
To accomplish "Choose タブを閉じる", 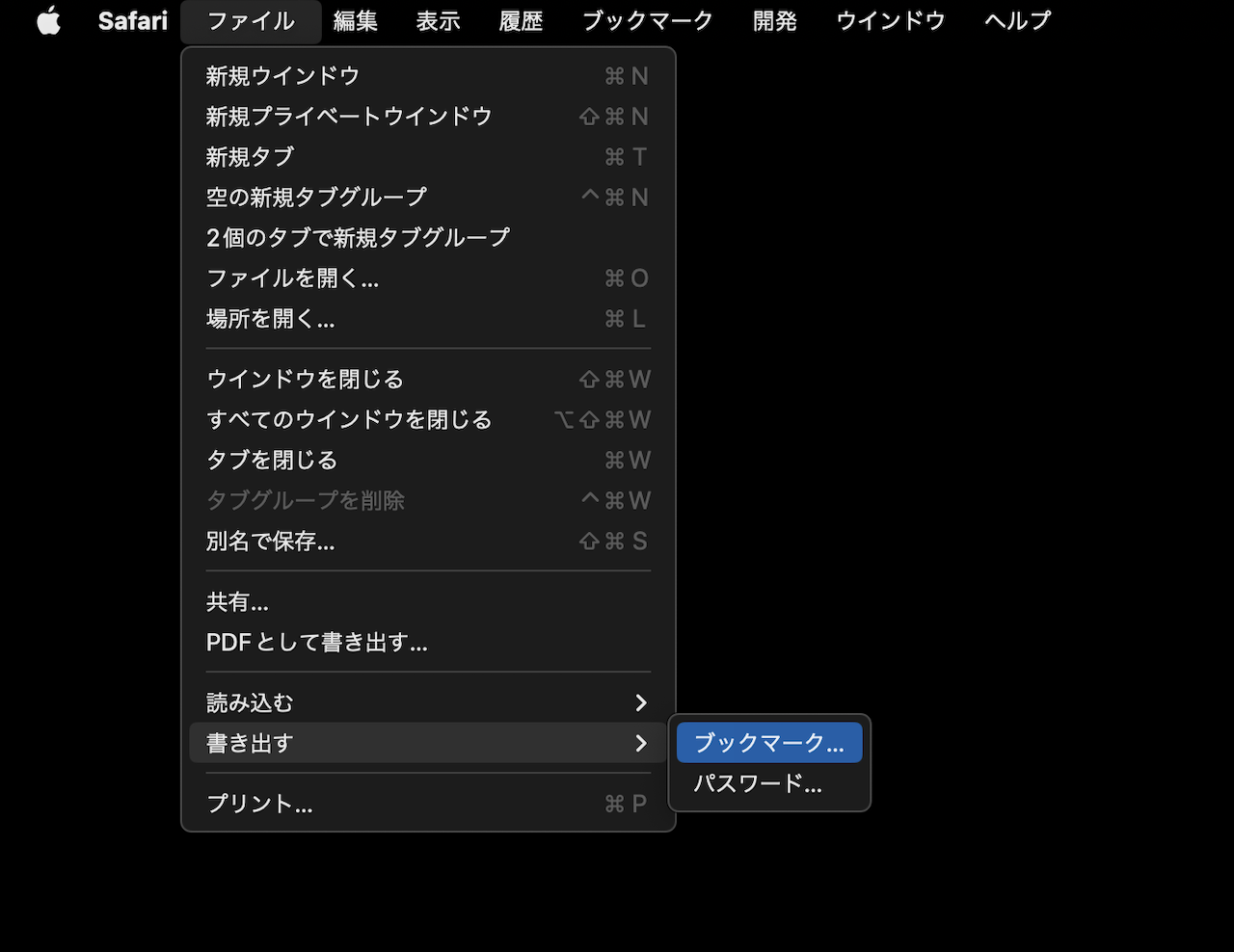I will [x=428, y=461].
